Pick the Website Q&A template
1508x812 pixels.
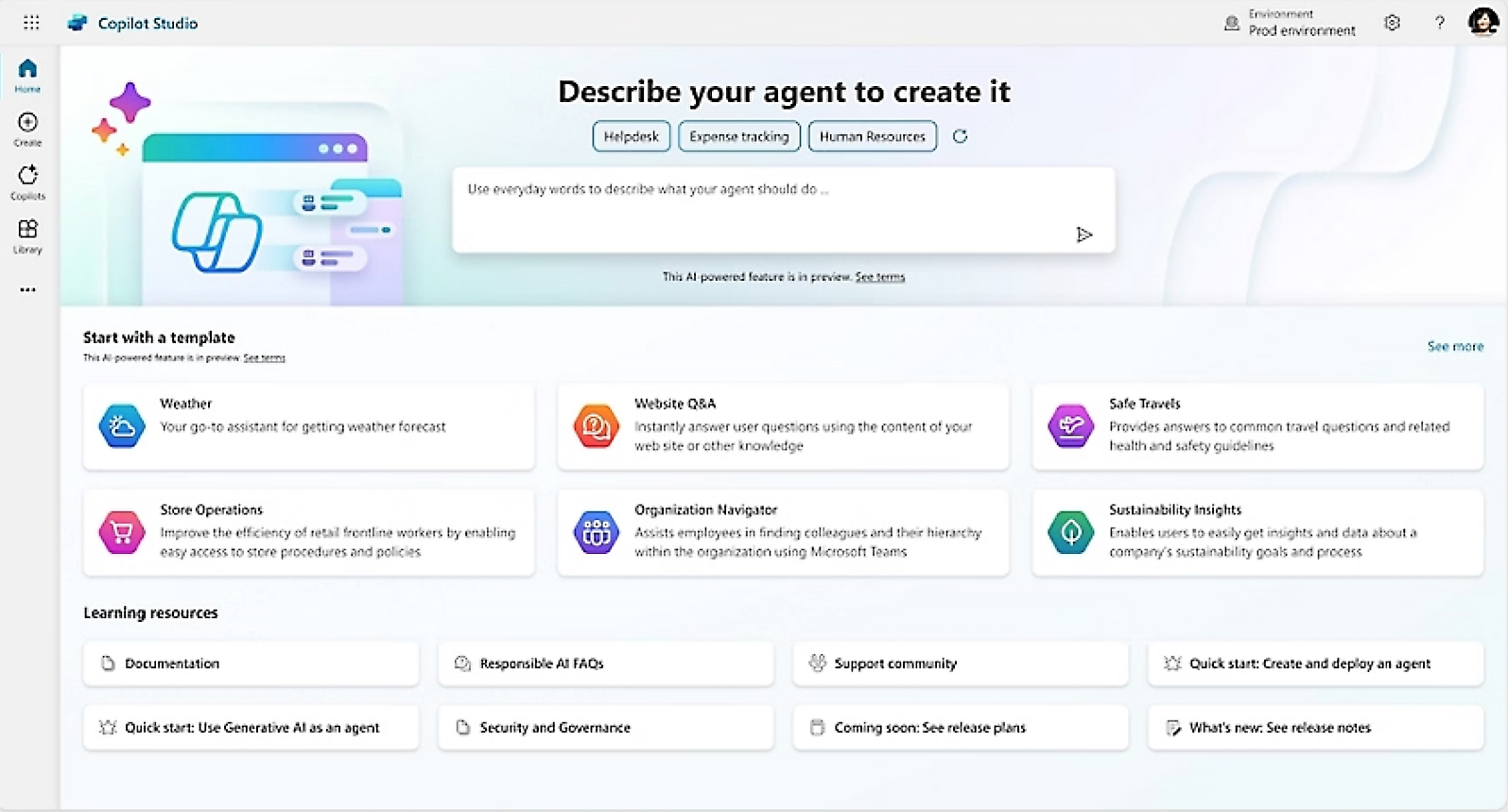coord(783,426)
